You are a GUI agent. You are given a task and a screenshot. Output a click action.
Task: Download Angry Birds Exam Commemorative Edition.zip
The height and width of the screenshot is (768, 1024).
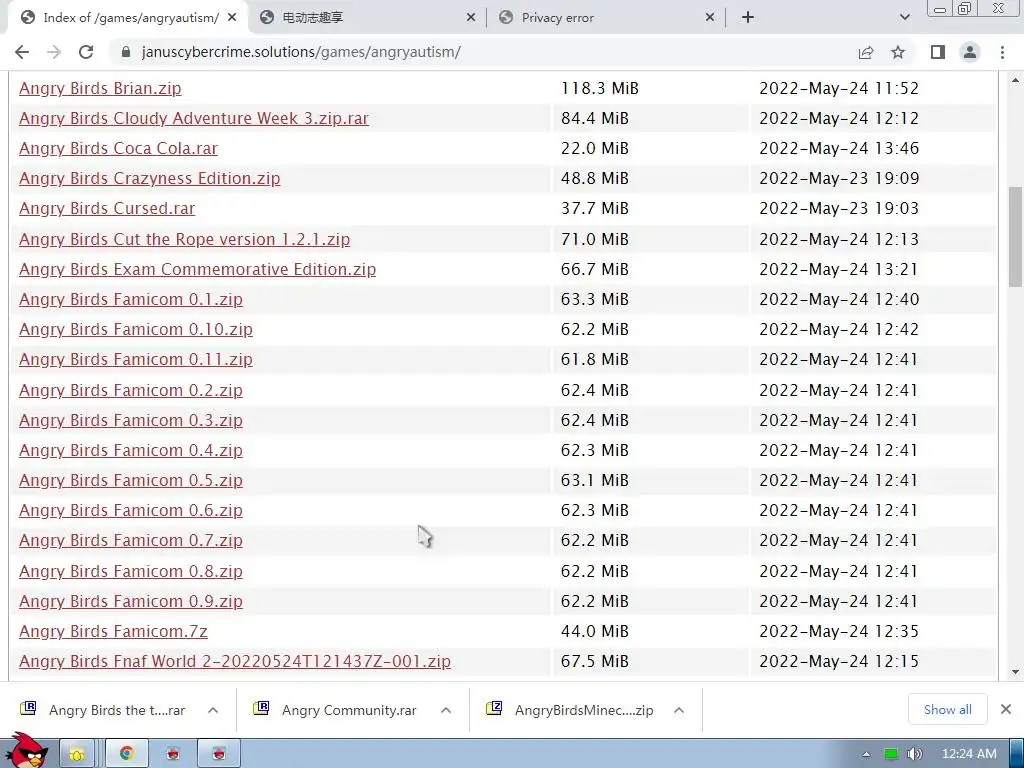pyautogui.click(x=197, y=269)
